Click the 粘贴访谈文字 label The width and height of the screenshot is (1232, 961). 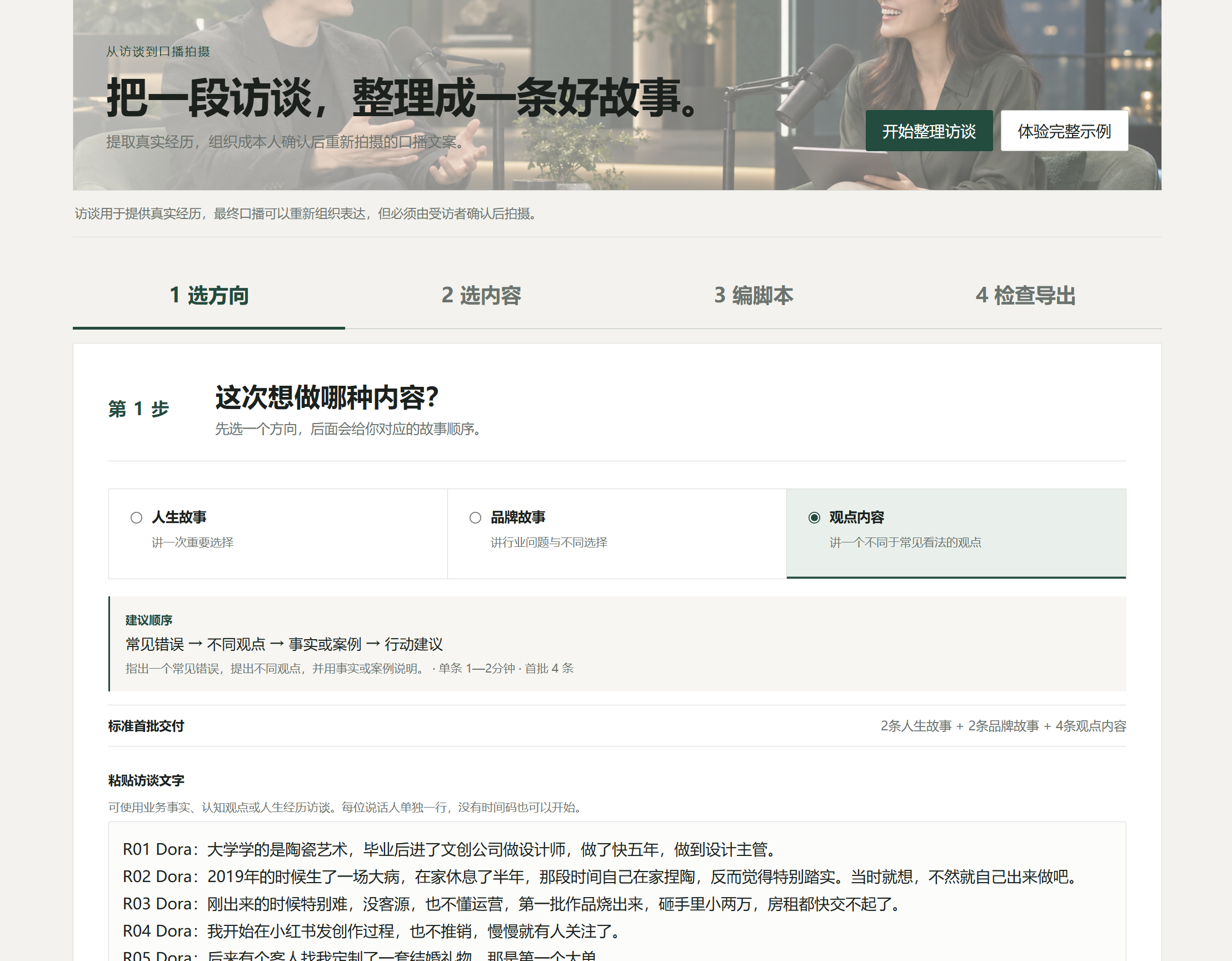[x=146, y=780]
